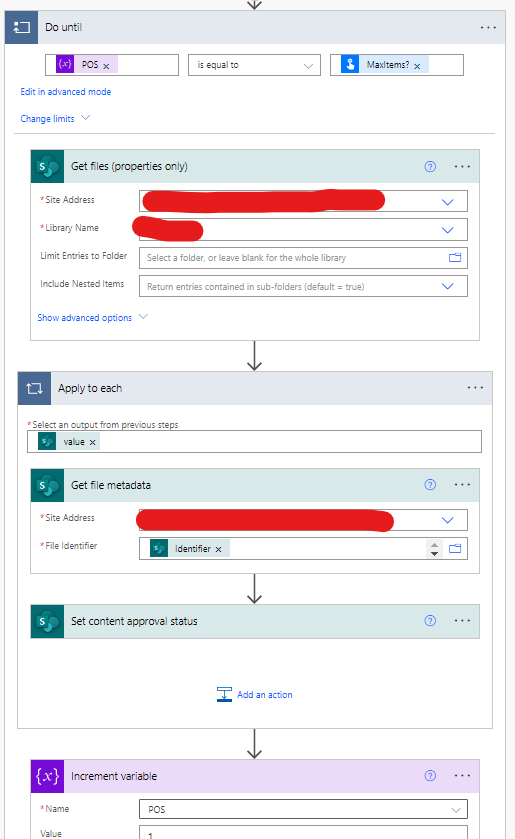This screenshot has width=515, height=839.
Task: Click the POS variable token icon
Action: pyautogui.click(x=65, y=64)
